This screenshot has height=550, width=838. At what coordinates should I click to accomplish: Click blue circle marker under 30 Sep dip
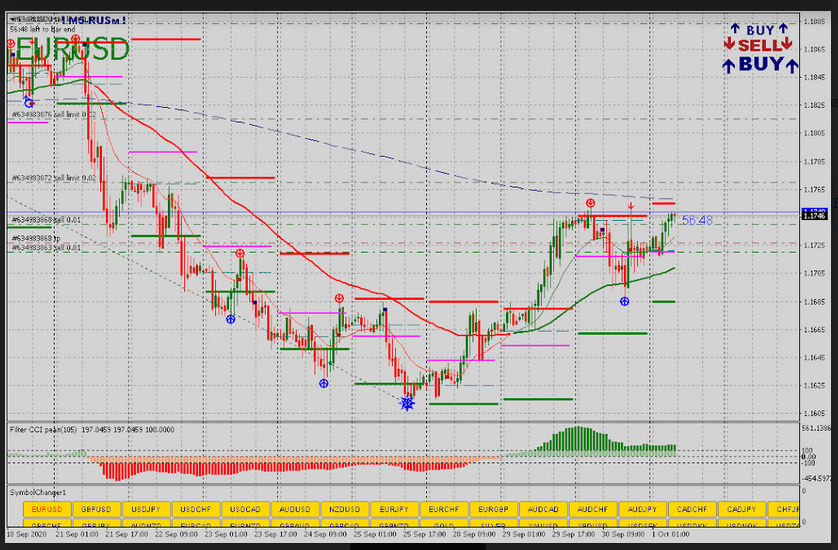[x=624, y=301]
